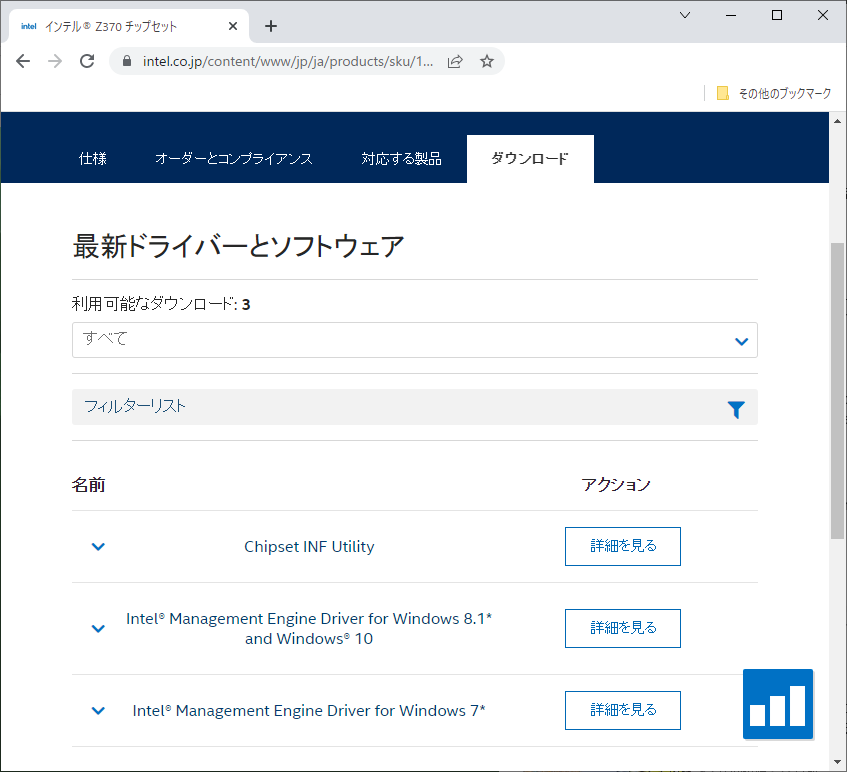Click the scrollbar up arrow
847x772 pixels.
pos(837,121)
